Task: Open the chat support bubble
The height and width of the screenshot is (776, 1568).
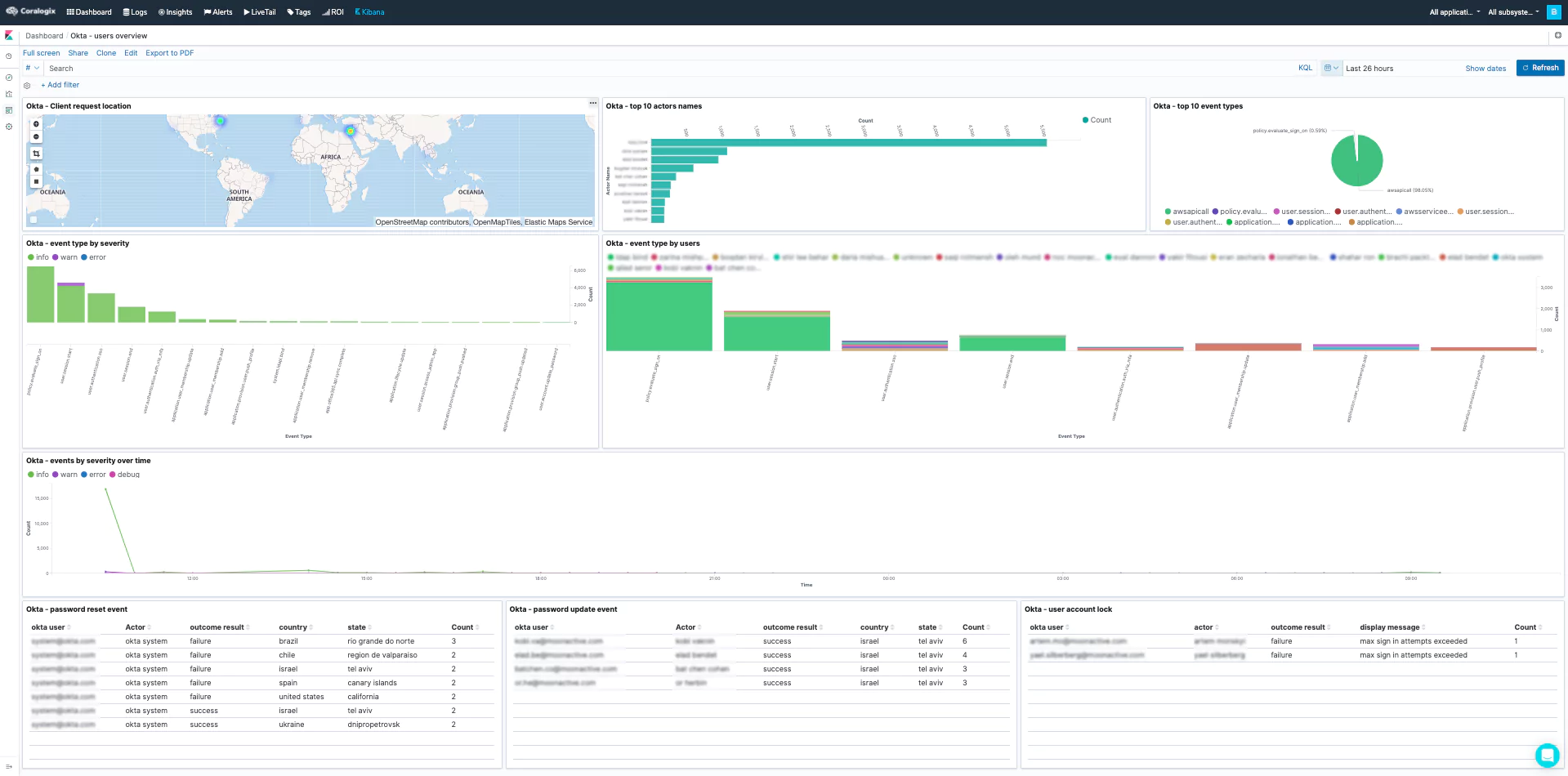Action: pos(1547,755)
